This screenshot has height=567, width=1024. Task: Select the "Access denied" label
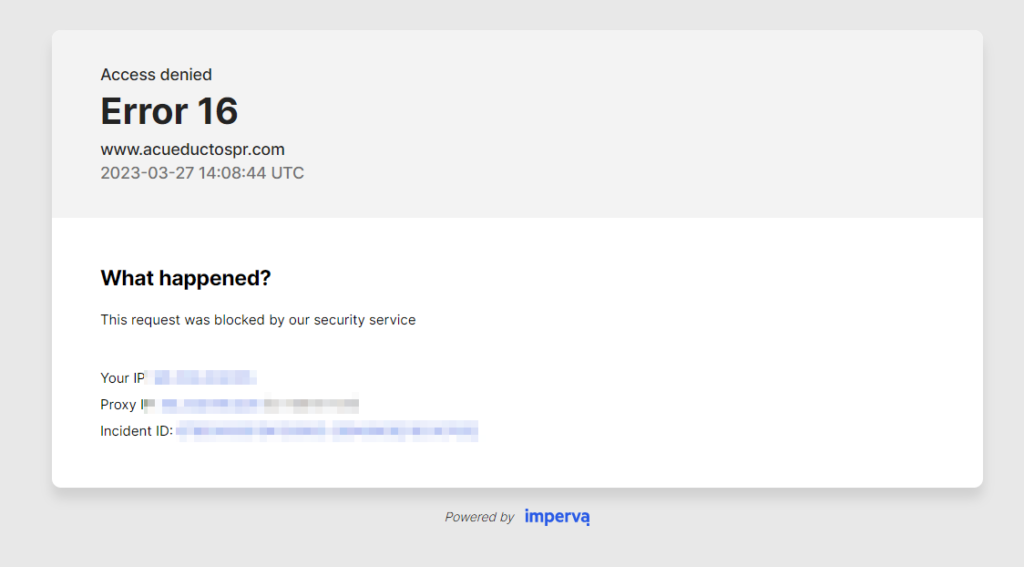pos(156,75)
